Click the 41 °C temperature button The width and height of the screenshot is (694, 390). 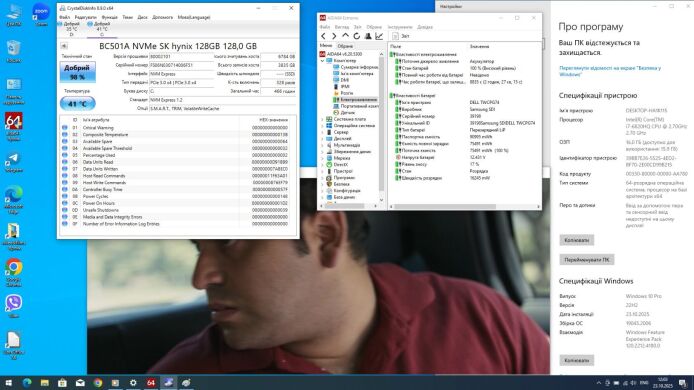click(77, 104)
